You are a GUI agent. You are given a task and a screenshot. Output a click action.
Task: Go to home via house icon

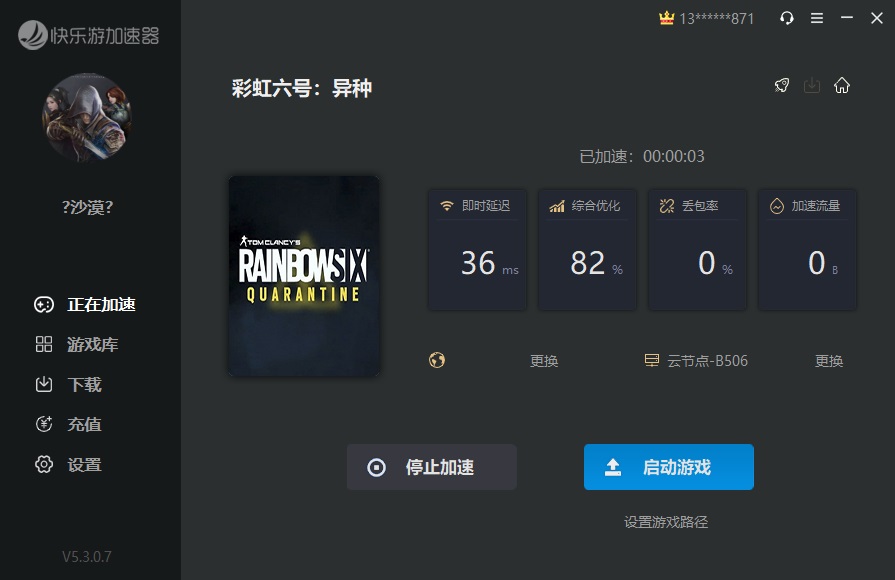[842, 86]
